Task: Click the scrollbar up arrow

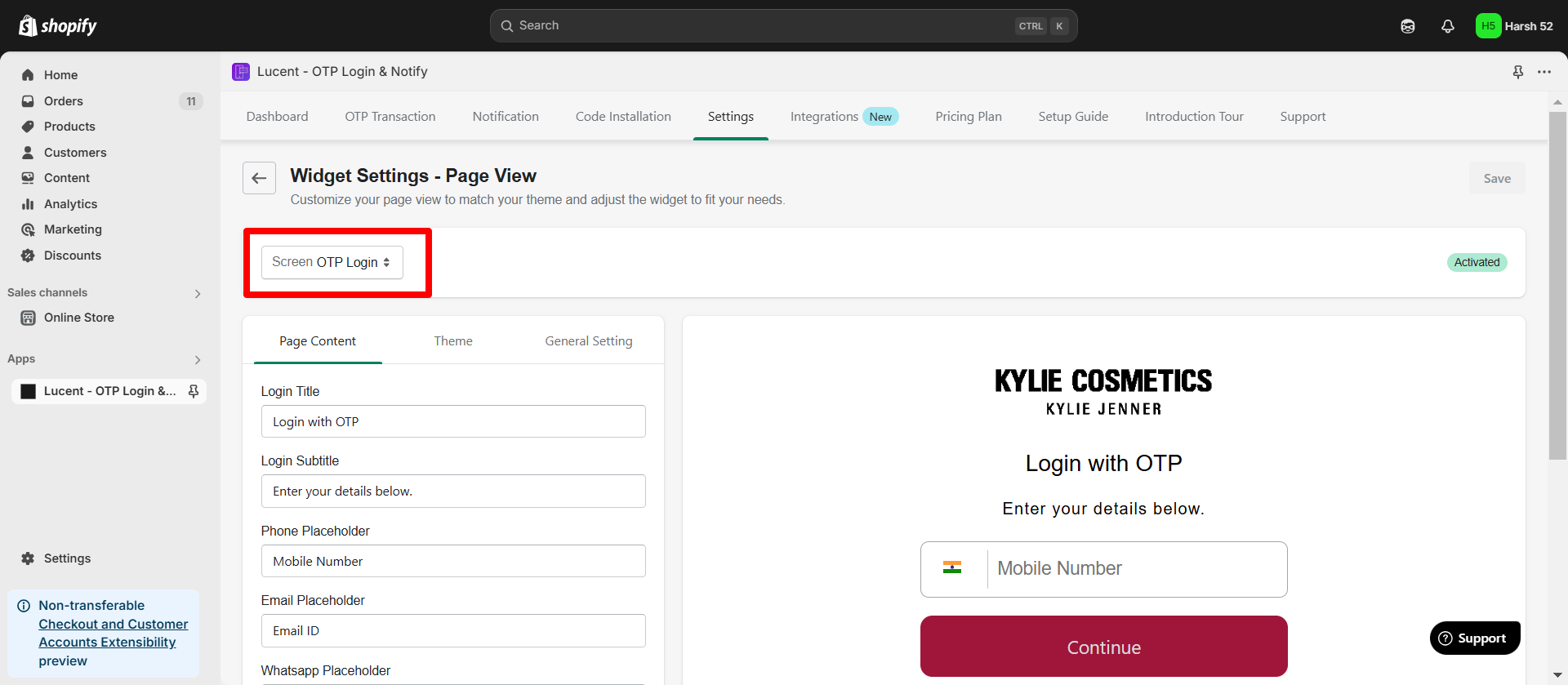Action: point(1557,102)
